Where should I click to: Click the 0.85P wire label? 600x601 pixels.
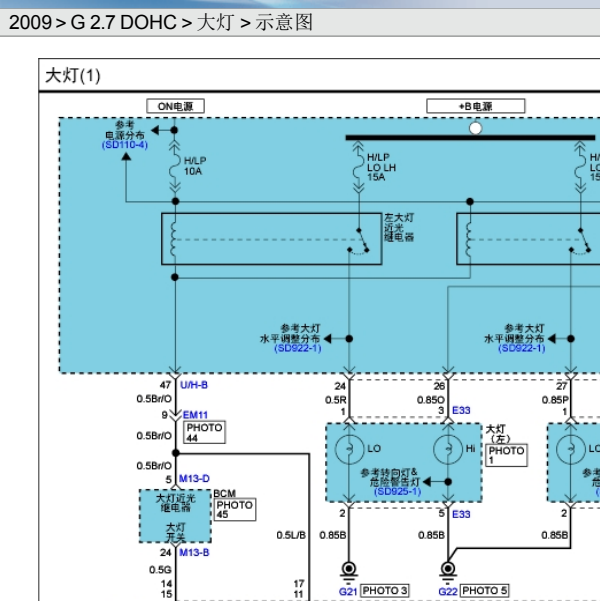click(555, 400)
